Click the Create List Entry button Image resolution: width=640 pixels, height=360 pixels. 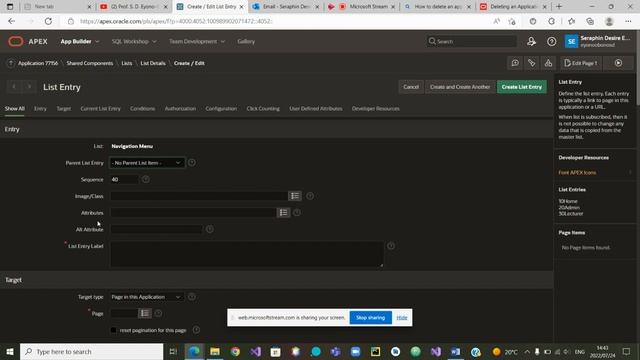522,87
